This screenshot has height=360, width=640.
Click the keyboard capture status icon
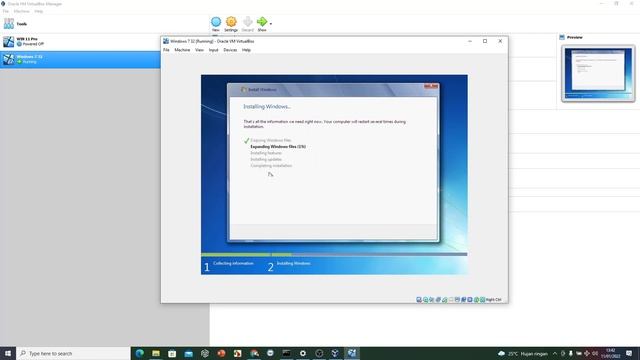482,300
